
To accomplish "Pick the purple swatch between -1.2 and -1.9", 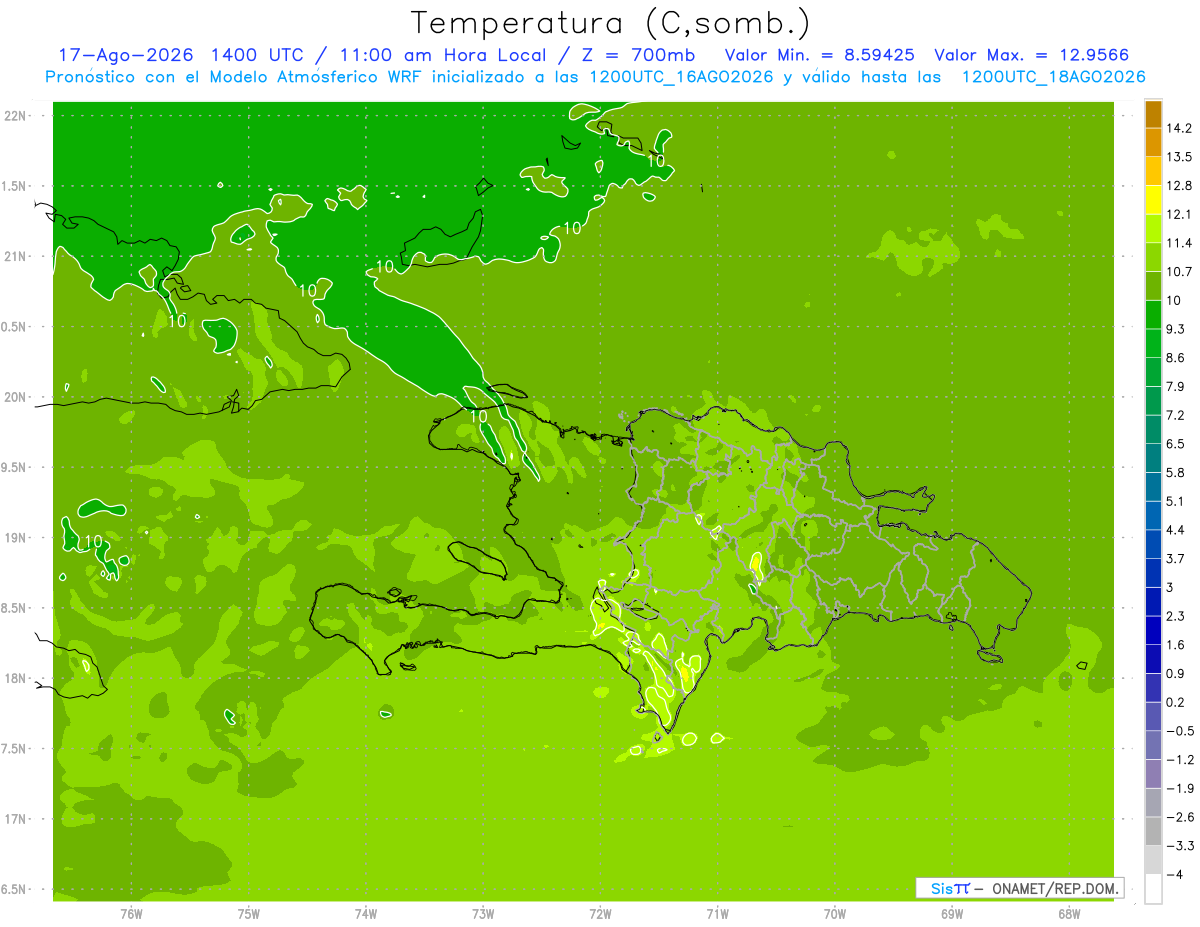I will (x=1153, y=774).
